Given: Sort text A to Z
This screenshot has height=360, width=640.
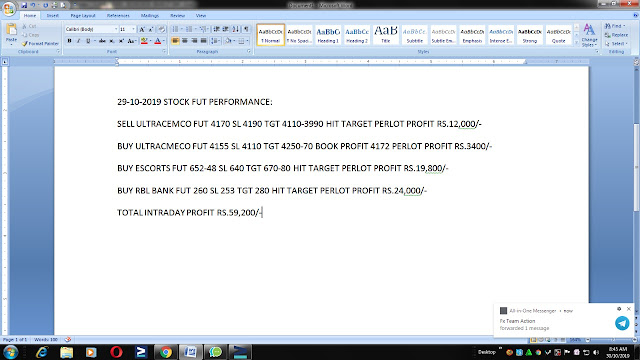Looking at the screenshot, I should click(236, 29).
